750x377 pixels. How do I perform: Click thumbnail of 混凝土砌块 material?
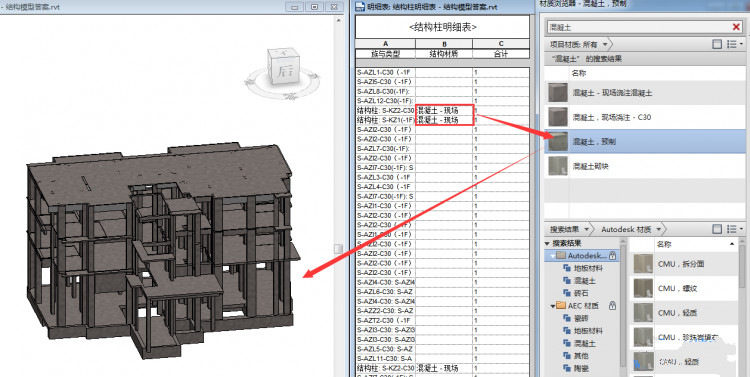558,166
